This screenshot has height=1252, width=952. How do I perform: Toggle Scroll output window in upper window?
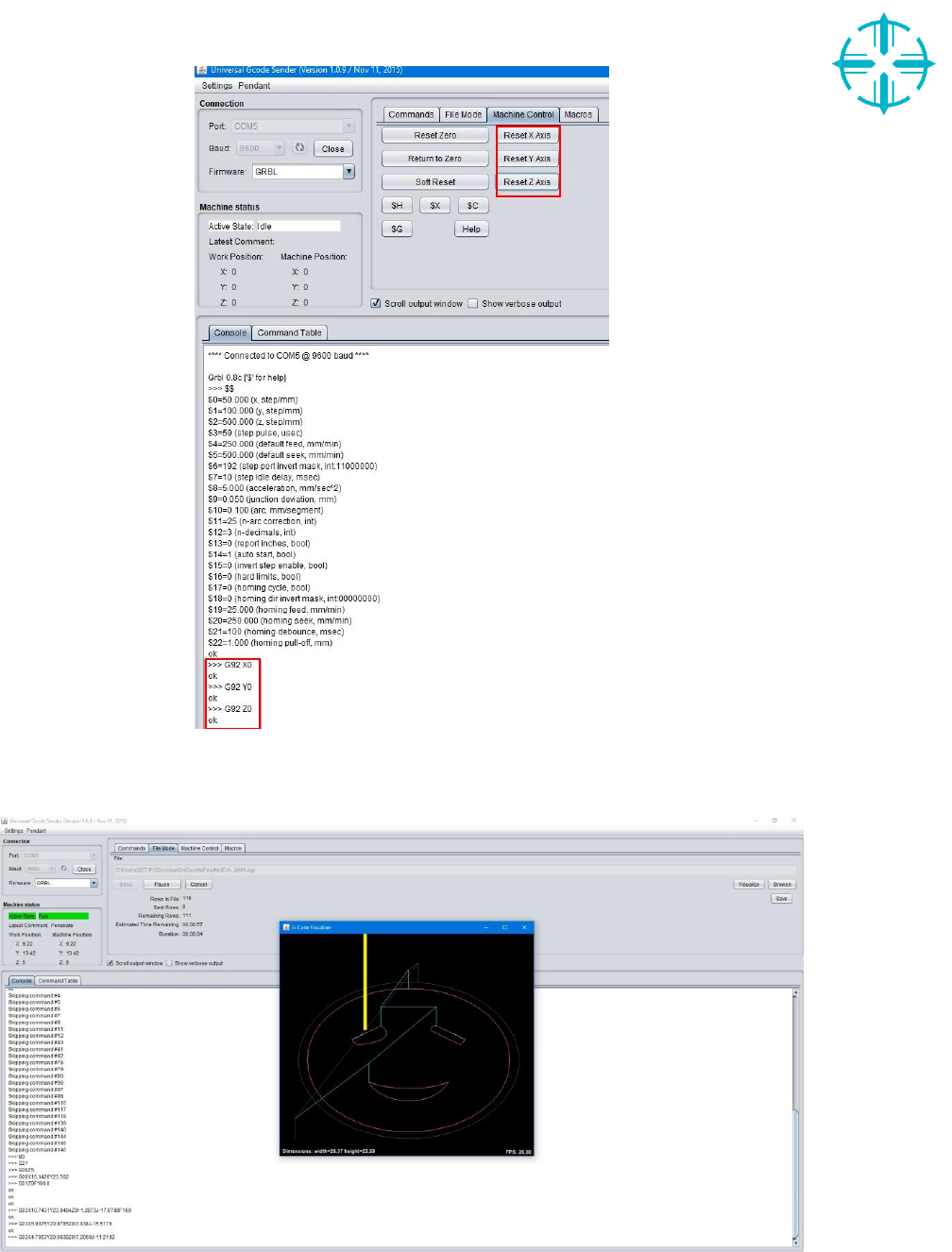376,303
